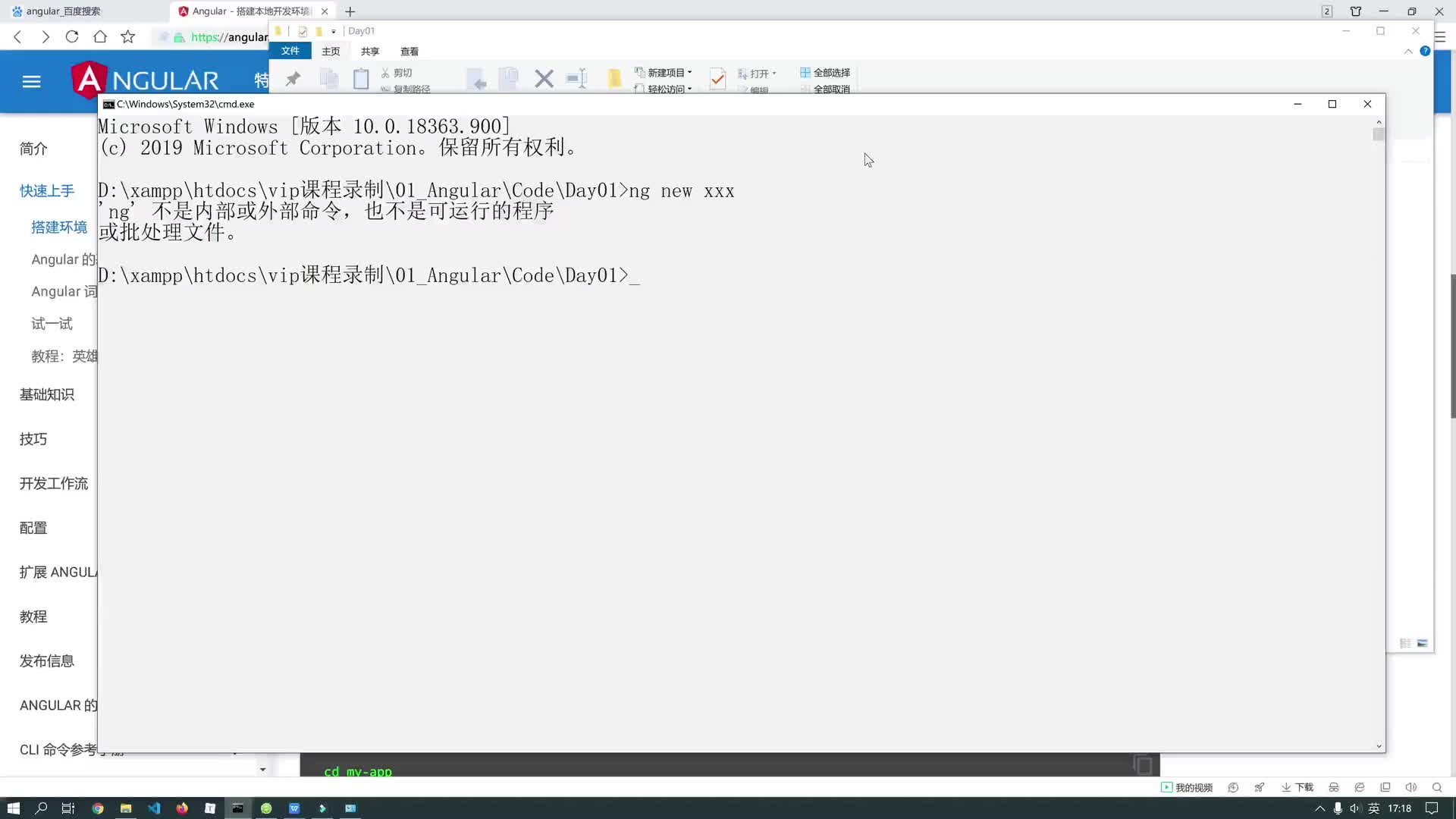Open the 打开 dropdown in Explorer

(757, 74)
